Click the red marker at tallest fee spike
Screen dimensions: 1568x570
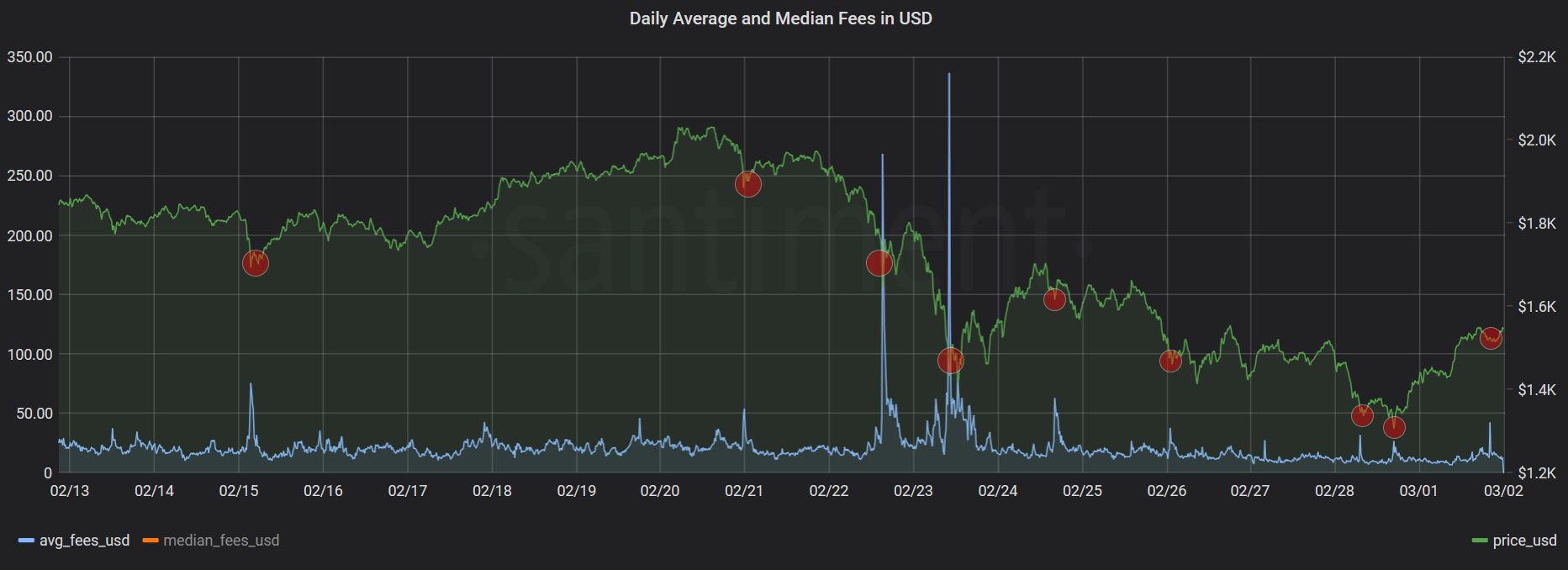(x=951, y=361)
